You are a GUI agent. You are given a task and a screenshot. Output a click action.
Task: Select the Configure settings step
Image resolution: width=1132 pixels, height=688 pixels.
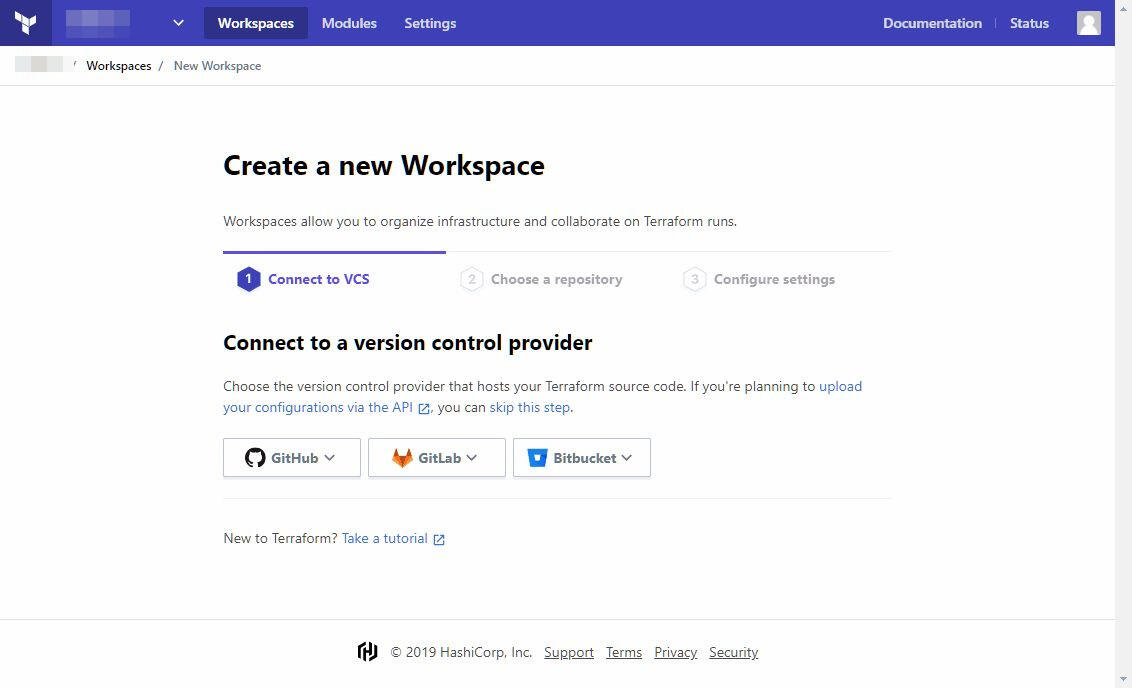point(774,279)
